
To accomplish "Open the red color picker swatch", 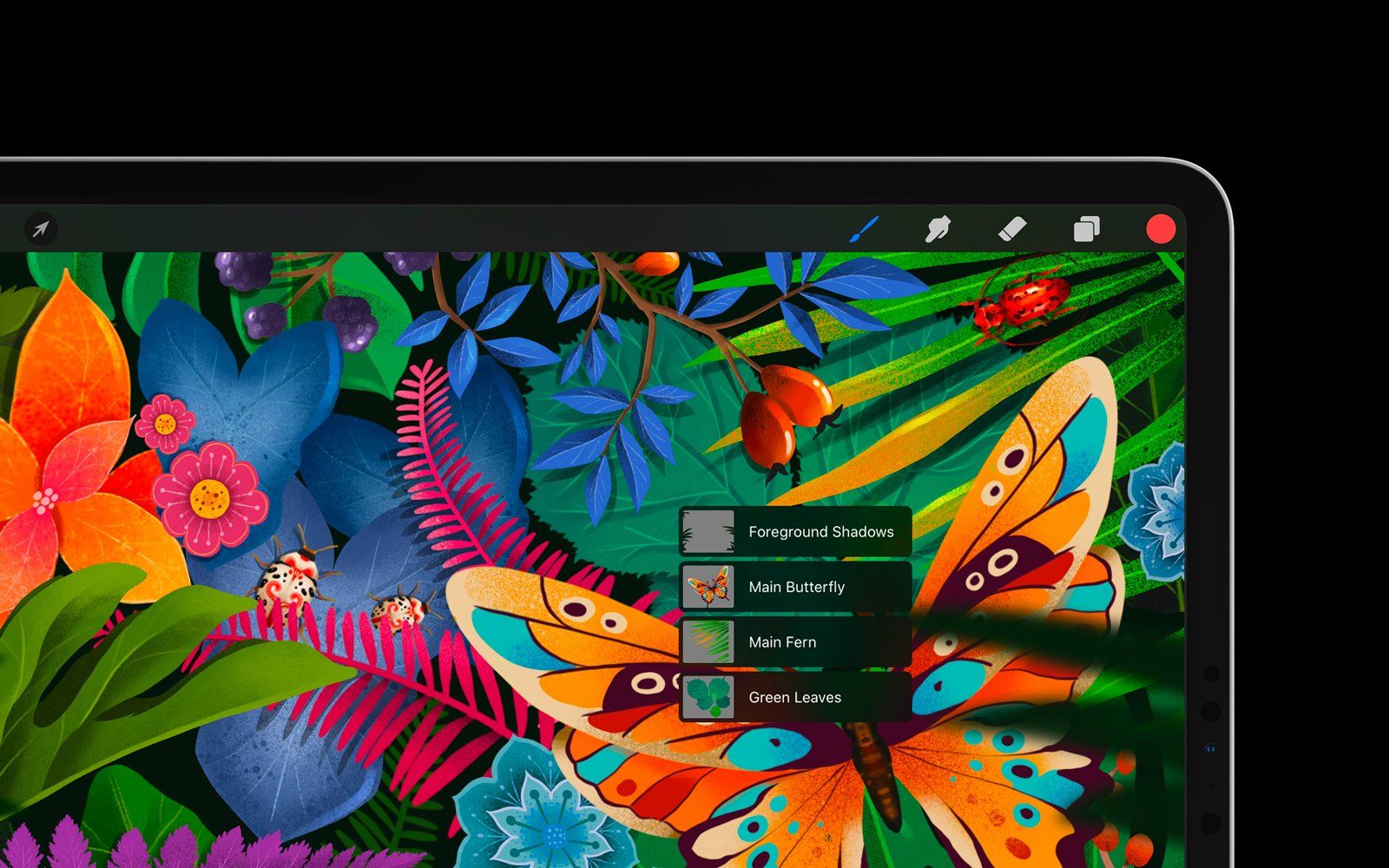I will coord(1161,229).
